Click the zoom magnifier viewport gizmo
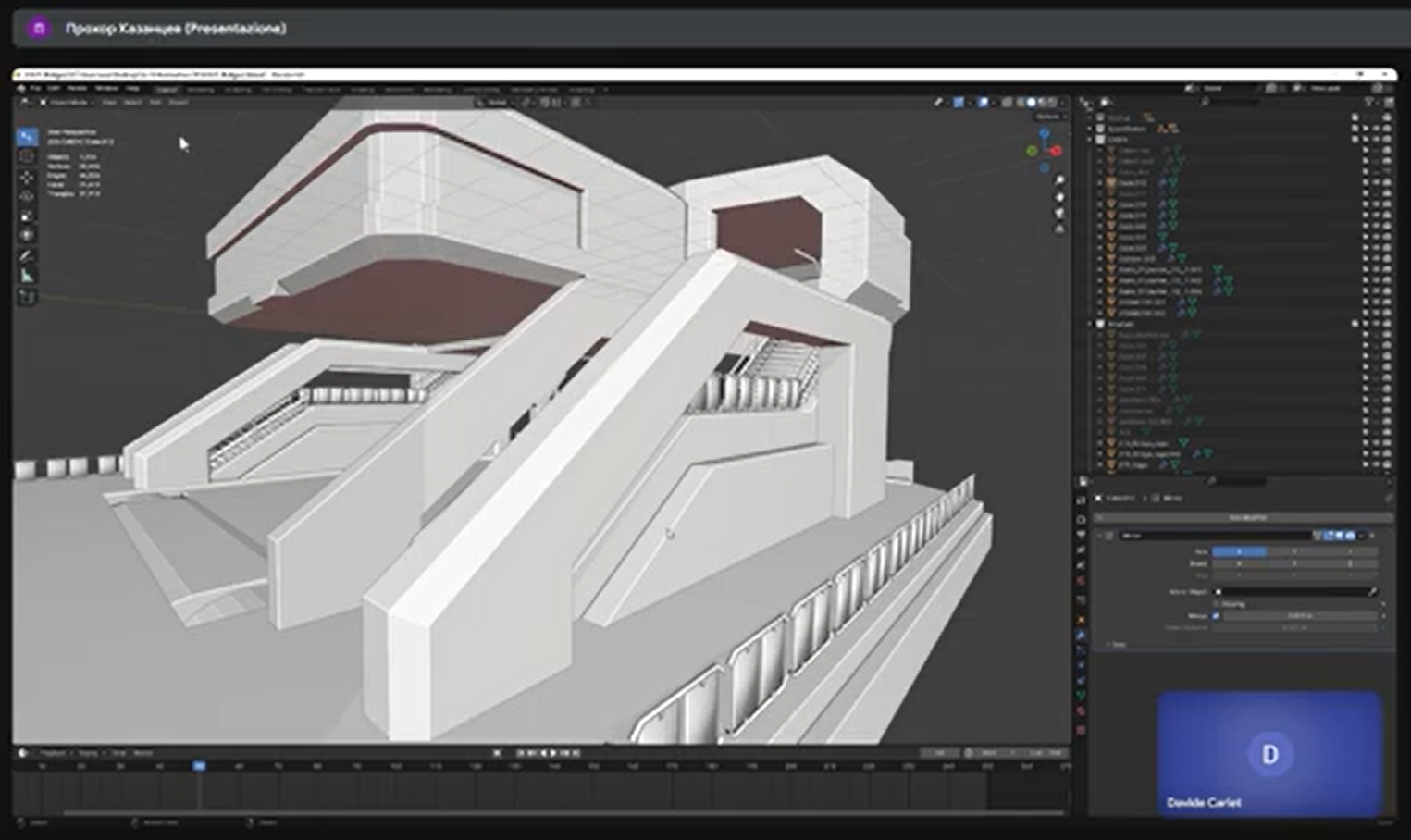 (1059, 180)
